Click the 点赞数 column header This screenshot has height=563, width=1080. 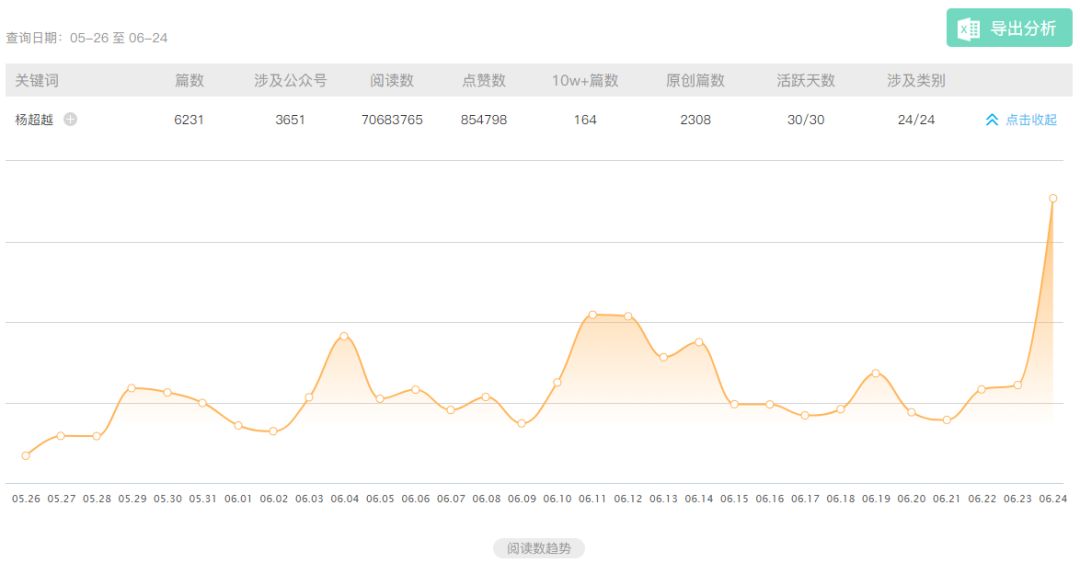[483, 80]
